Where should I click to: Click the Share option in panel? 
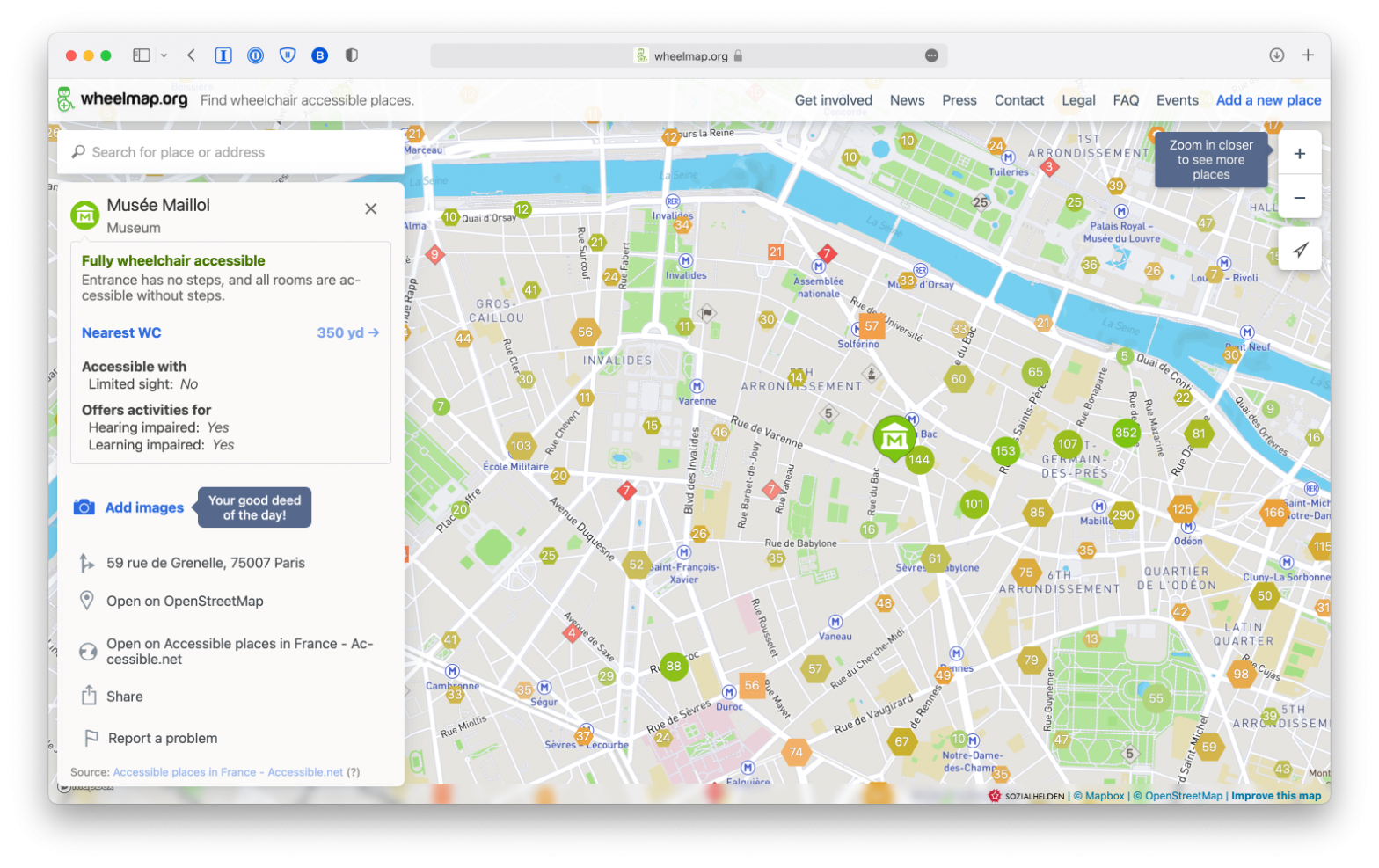click(x=124, y=697)
